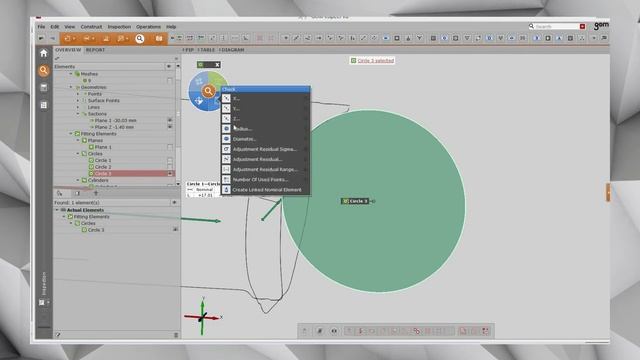Viewport: 640px width, 360px height.
Task: Go to the home workspace icon
Action: pyautogui.click(x=44, y=53)
